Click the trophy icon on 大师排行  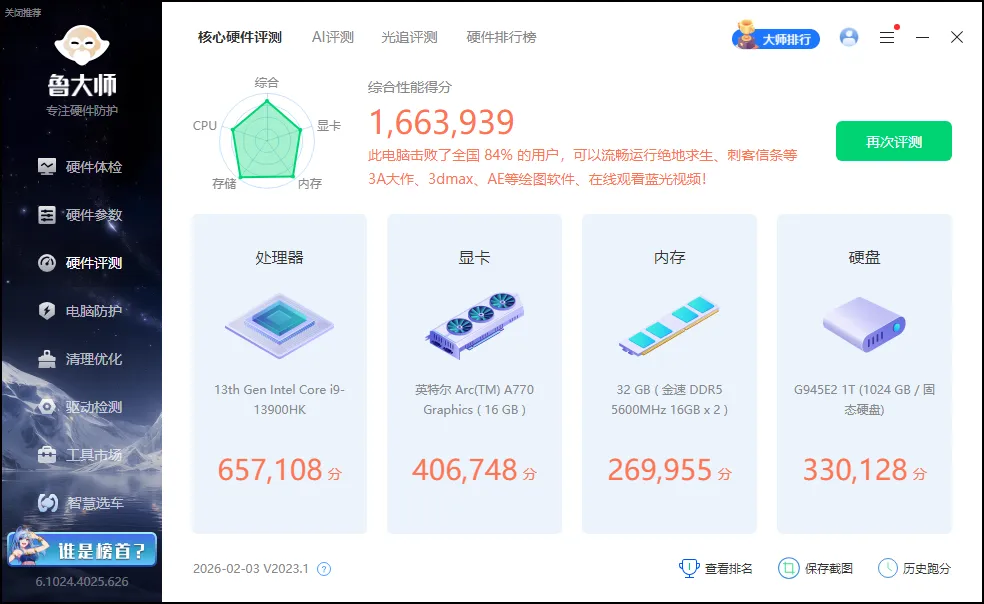746,35
